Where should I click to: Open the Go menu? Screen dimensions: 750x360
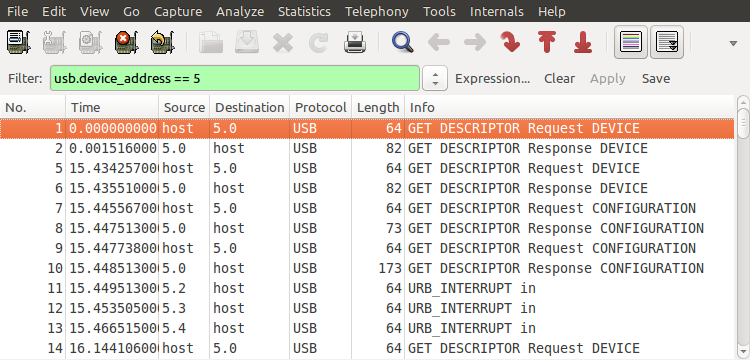[131, 11]
